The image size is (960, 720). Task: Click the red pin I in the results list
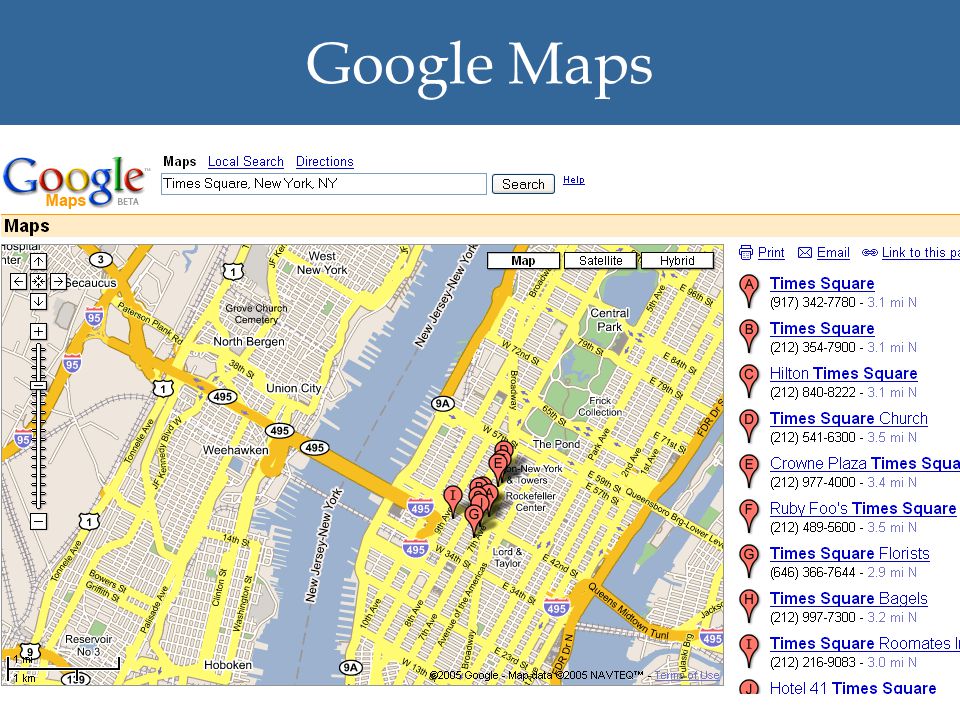click(748, 650)
